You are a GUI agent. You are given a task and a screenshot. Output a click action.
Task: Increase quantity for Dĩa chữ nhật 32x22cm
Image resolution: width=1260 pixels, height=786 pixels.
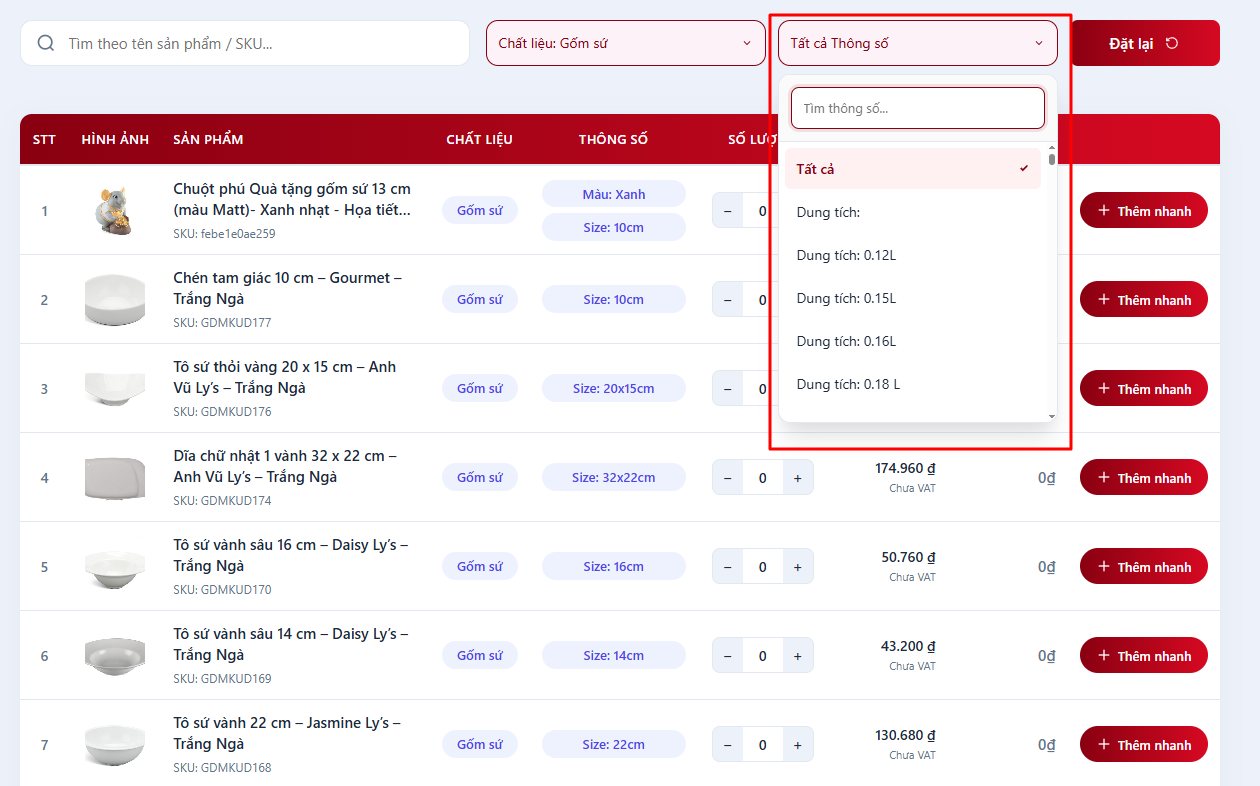tap(797, 478)
